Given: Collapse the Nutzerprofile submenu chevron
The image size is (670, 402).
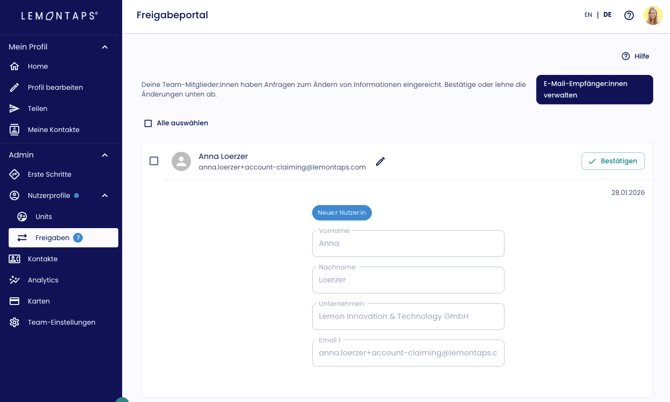Looking at the screenshot, I should pyautogui.click(x=105, y=196).
